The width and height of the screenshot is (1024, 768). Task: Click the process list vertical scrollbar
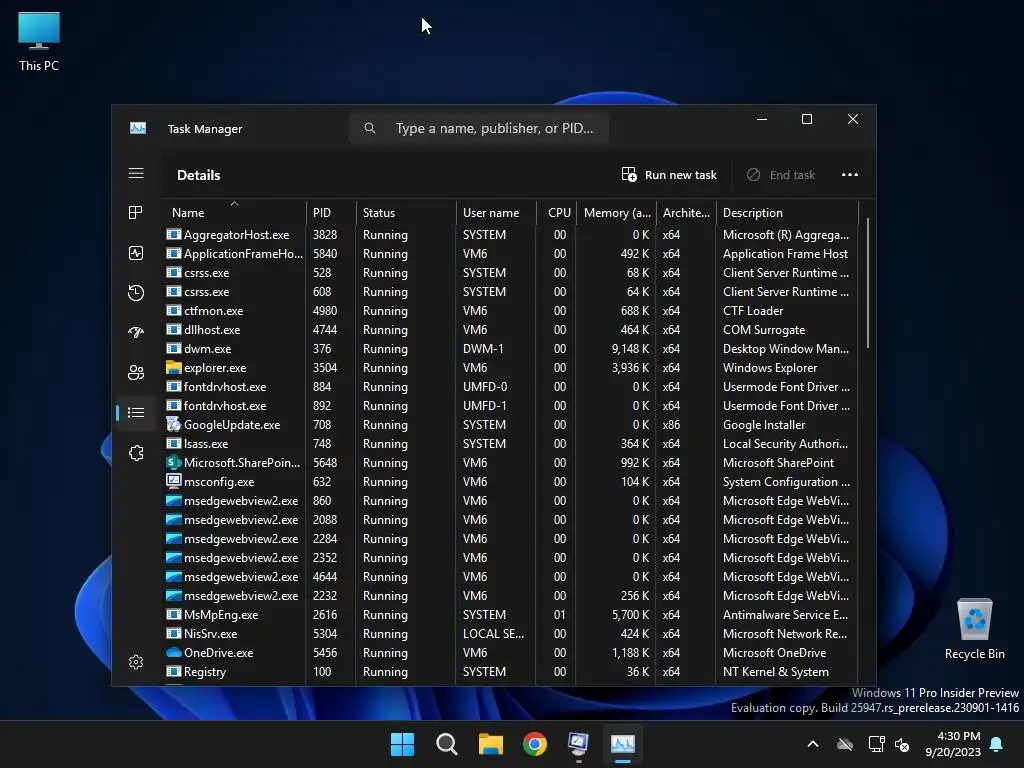(x=867, y=283)
